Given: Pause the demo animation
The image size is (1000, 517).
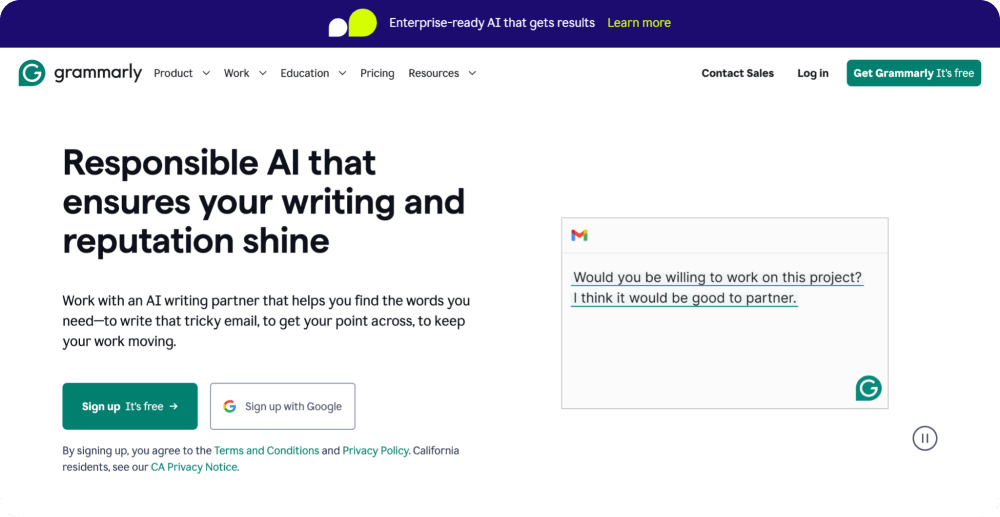Looking at the screenshot, I should point(925,438).
